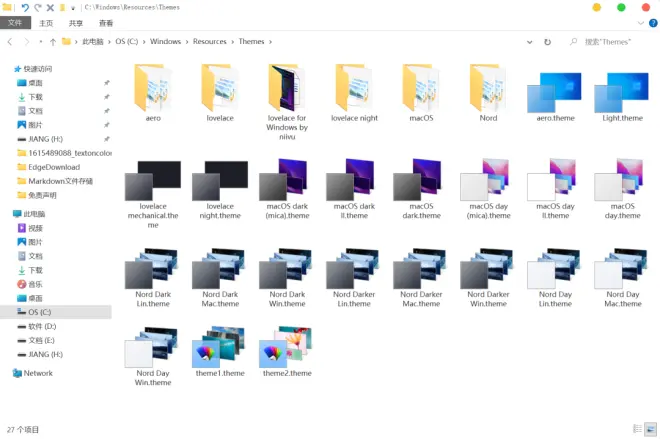
Task: Open the aero folder
Action: coord(153,93)
